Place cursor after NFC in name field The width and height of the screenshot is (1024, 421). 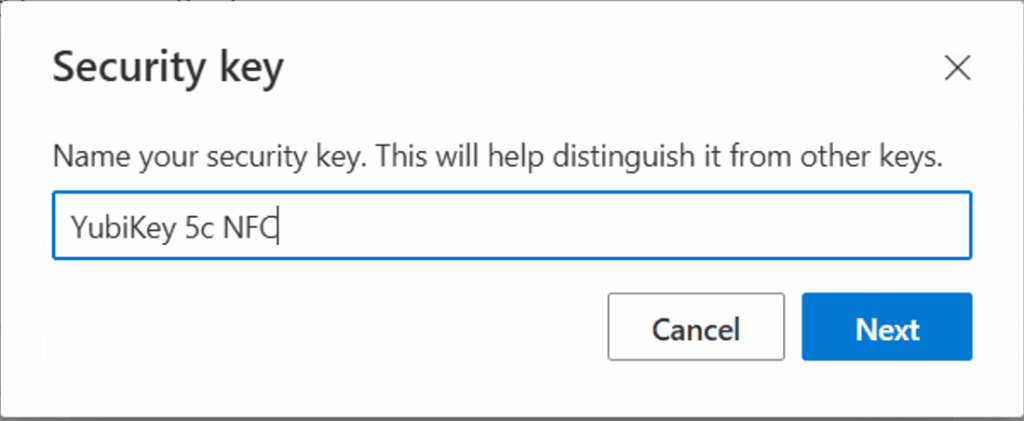tap(279, 227)
